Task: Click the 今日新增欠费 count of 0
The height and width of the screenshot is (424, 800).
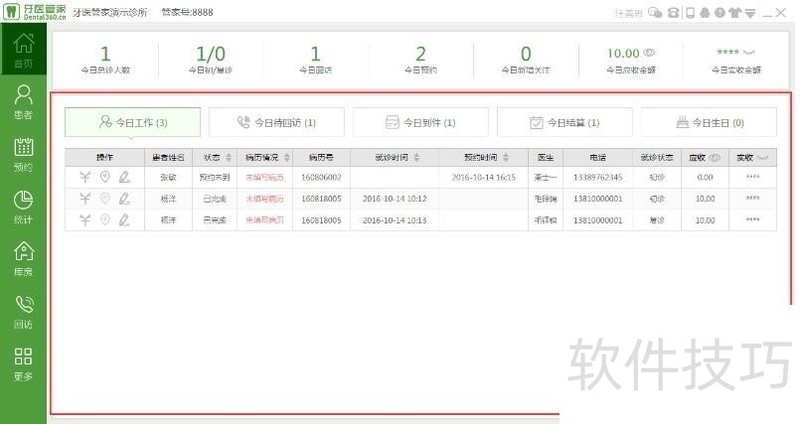Action: pyautogui.click(x=526, y=54)
